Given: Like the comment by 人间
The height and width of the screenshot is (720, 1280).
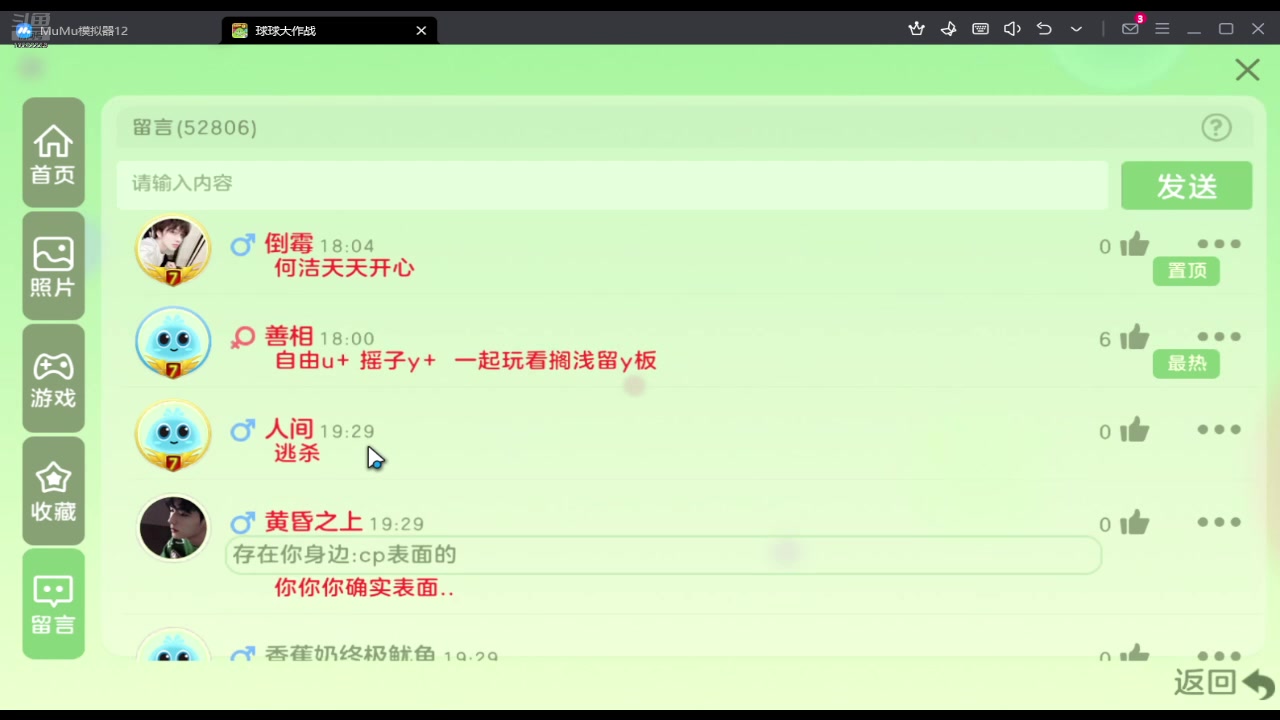Looking at the screenshot, I should (x=1134, y=430).
